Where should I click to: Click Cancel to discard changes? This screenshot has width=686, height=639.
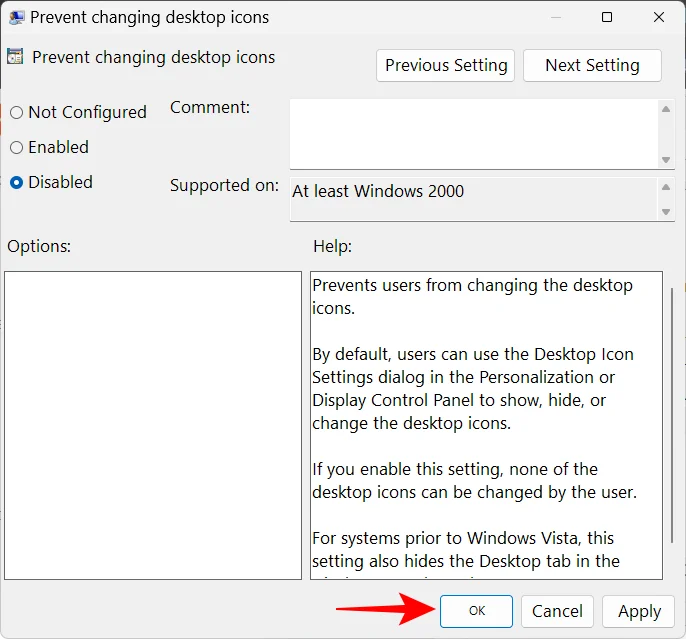557,611
